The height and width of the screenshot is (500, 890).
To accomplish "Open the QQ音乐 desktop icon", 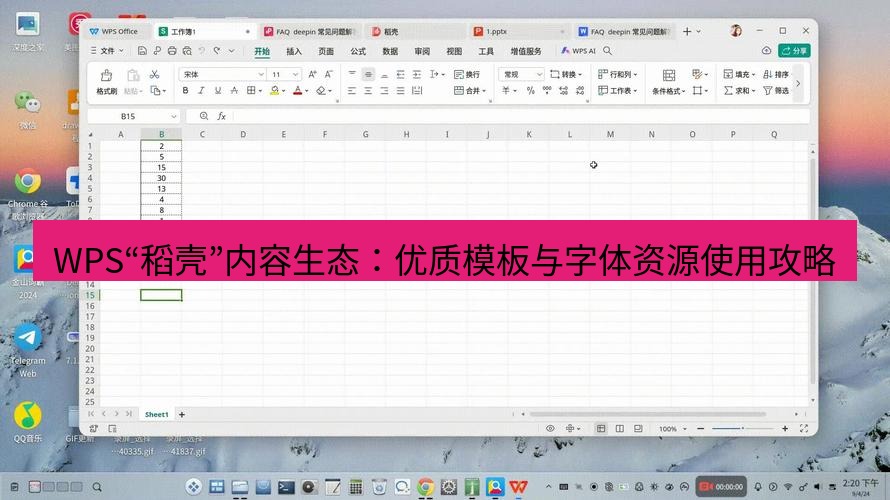I will [27, 415].
